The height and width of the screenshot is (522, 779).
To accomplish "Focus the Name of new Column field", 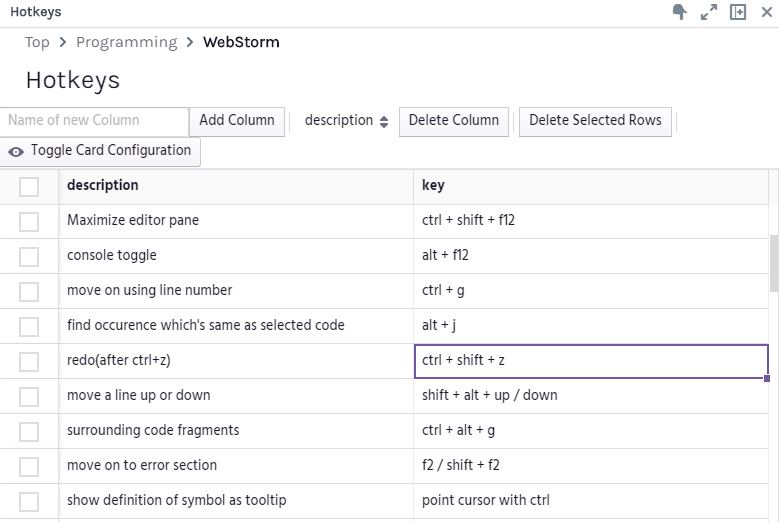I will [94, 121].
